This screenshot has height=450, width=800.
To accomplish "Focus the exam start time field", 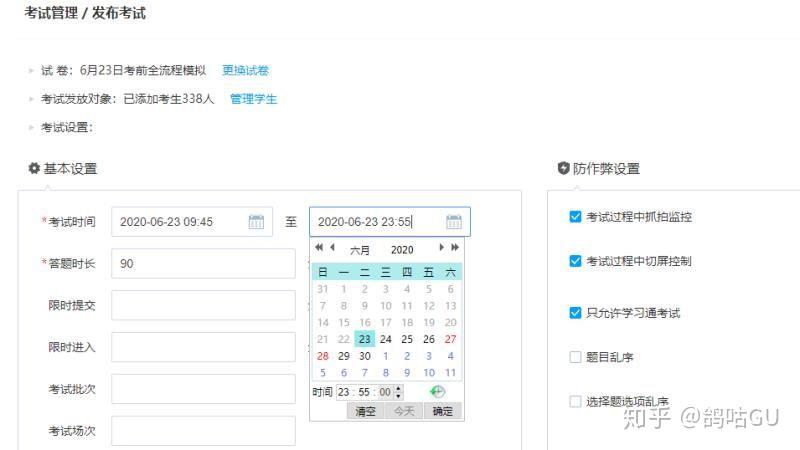I will click(x=192, y=222).
